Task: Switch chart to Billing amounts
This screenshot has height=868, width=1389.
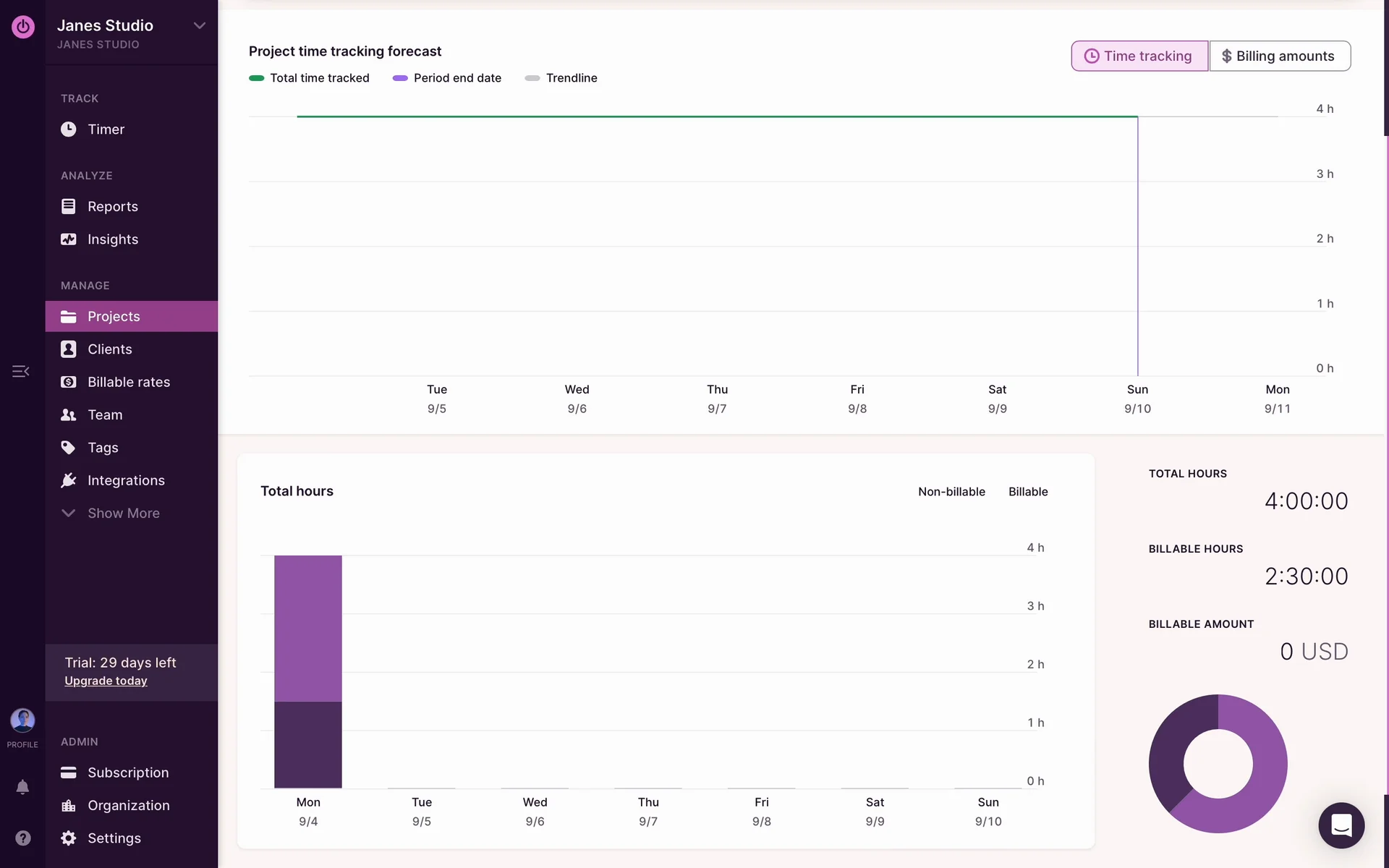Action: tap(1279, 56)
